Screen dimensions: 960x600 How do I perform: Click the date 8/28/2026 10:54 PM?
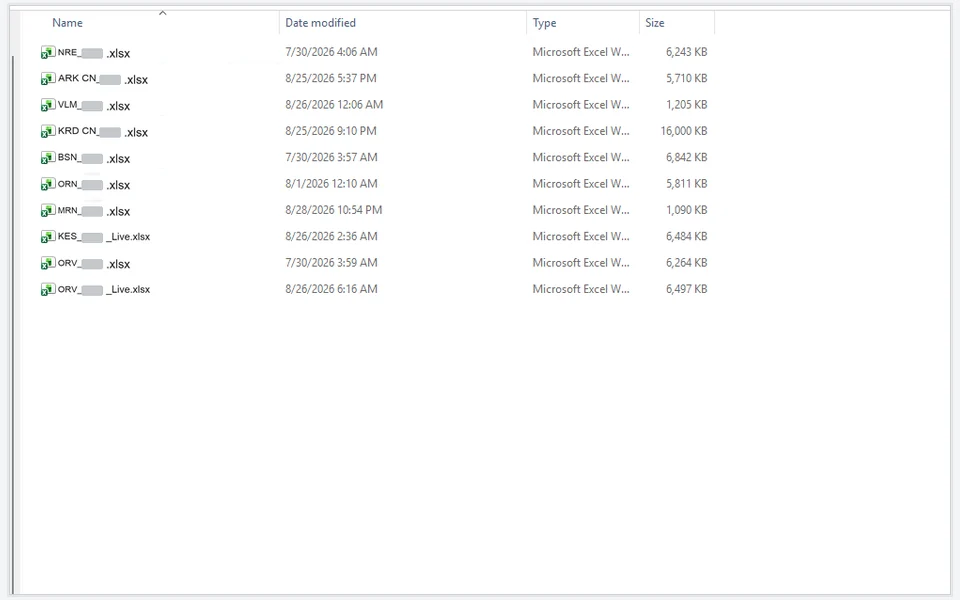(x=334, y=210)
